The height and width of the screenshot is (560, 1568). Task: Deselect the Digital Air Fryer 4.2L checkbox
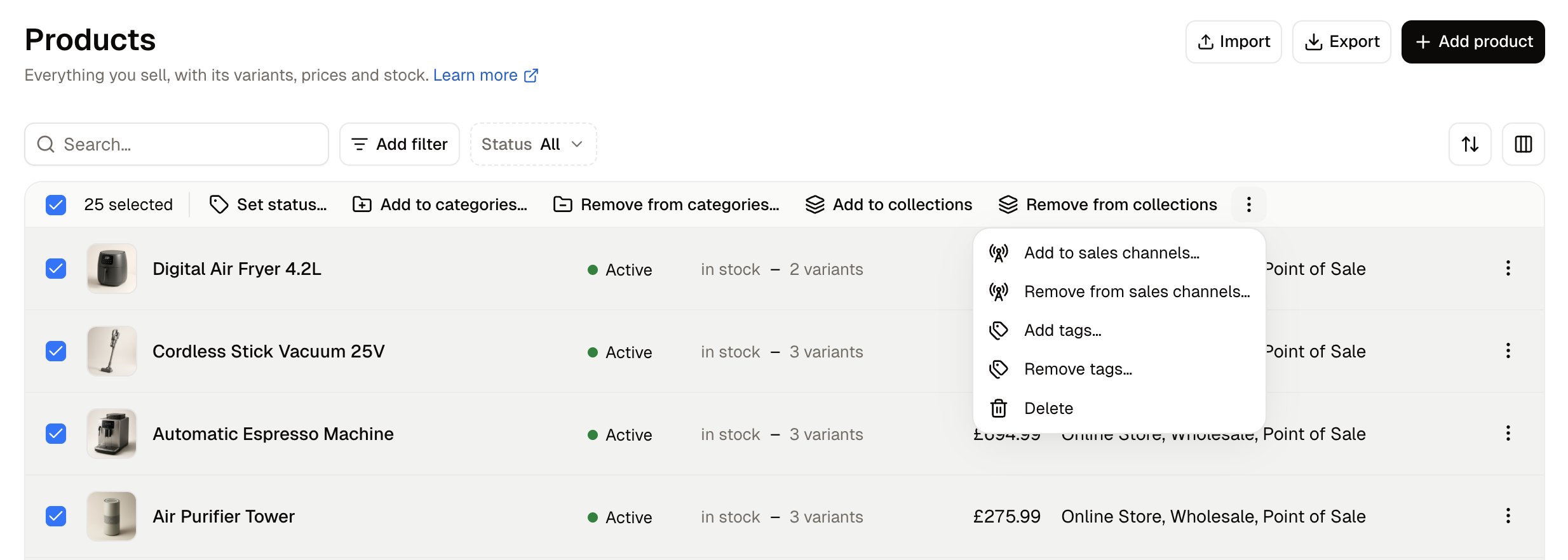coord(56,269)
